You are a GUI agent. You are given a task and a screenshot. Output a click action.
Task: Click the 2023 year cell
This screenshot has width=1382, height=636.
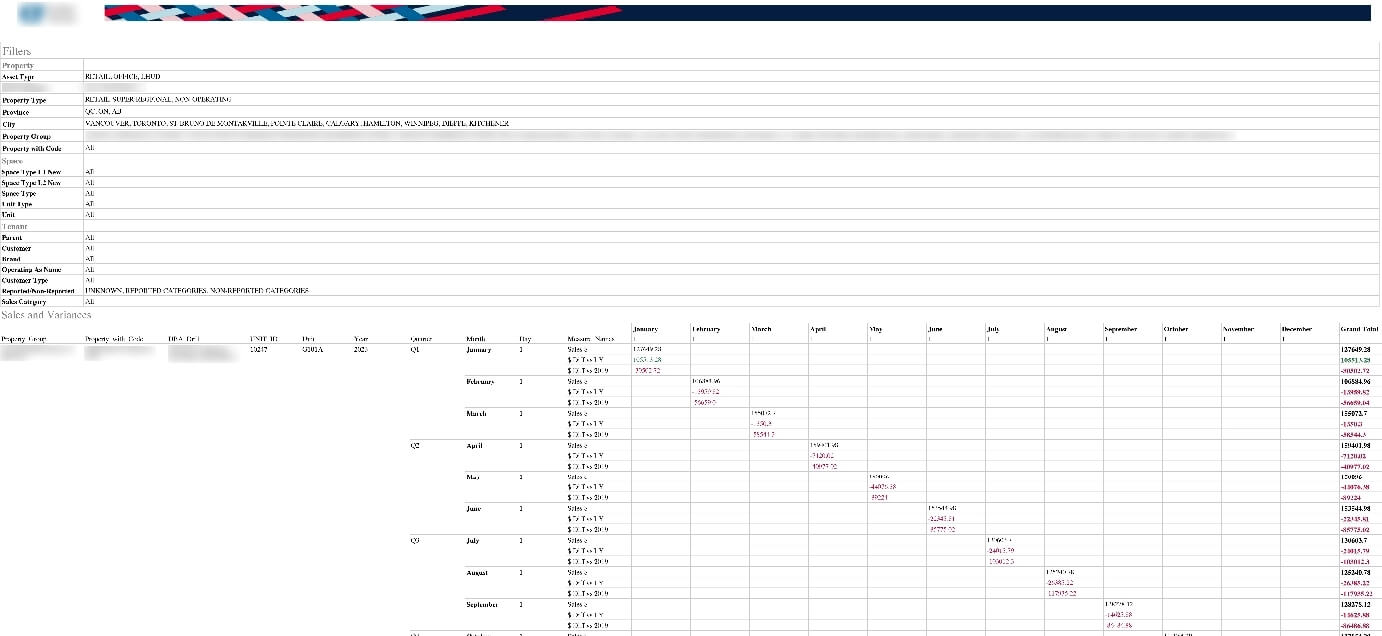pyautogui.click(x=362, y=350)
